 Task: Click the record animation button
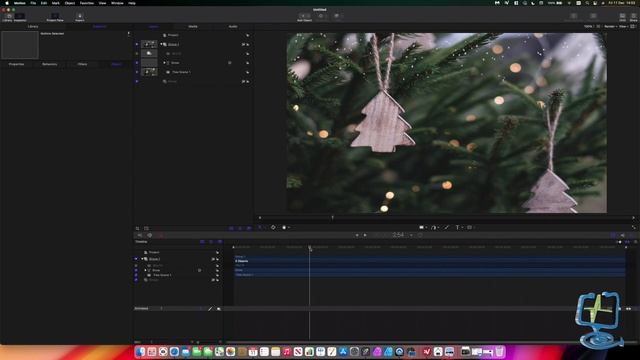[161, 235]
